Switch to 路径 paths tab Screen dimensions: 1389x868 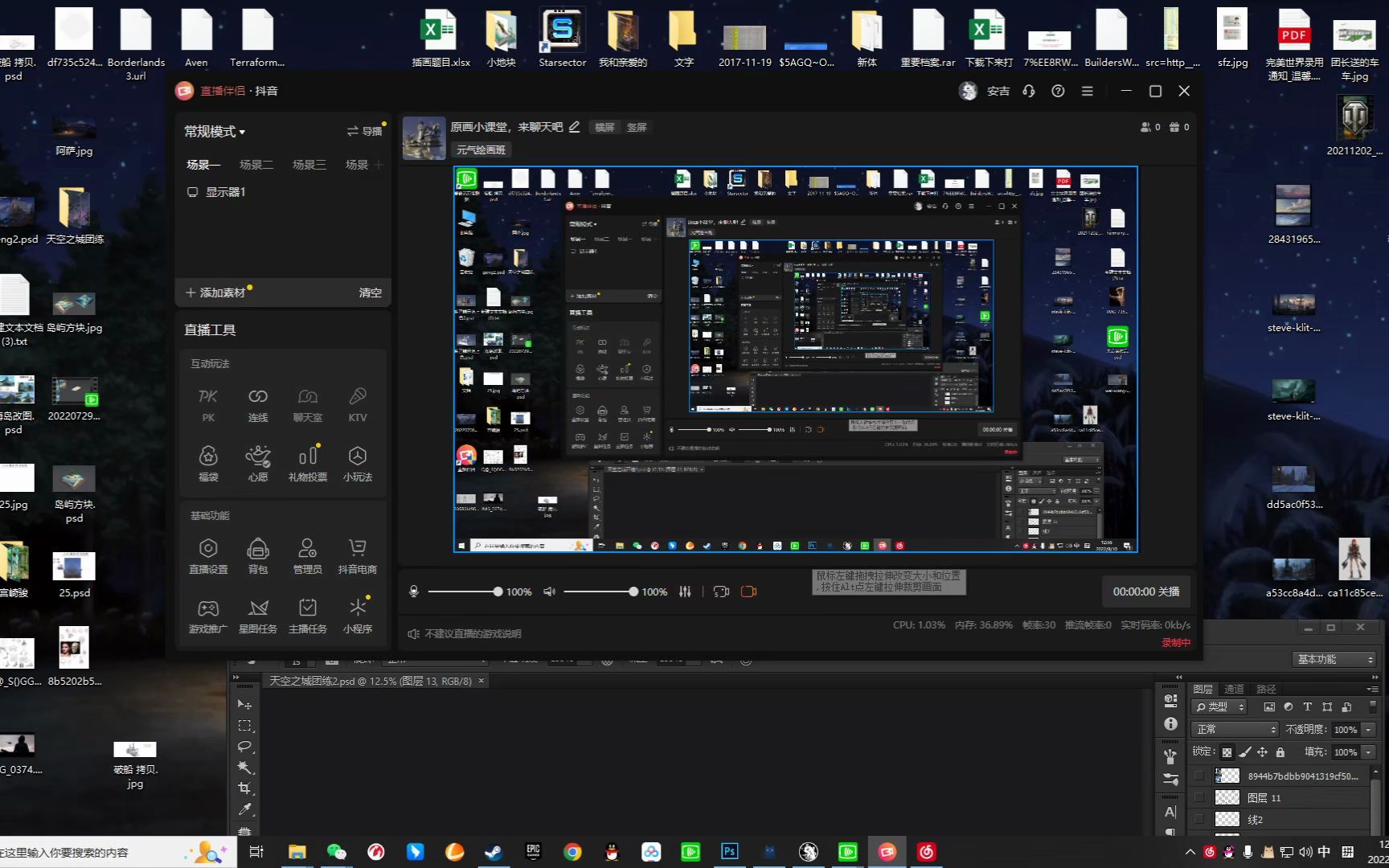[x=1266, y=689]
